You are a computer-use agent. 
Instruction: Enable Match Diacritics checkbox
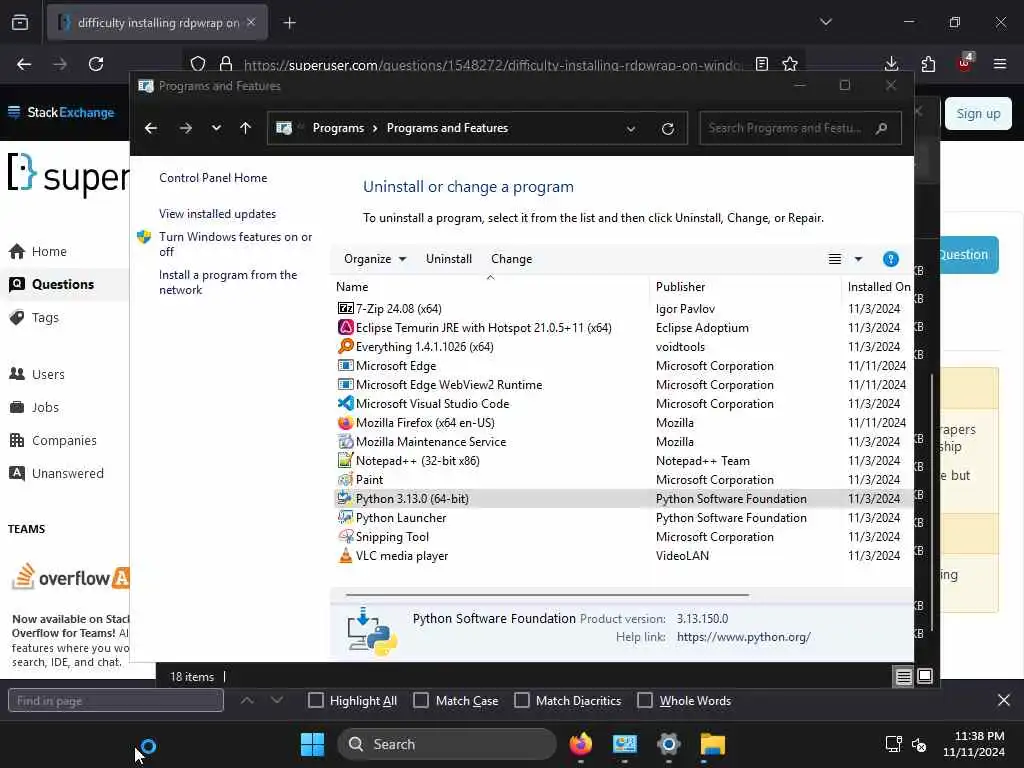pos(522,700)
